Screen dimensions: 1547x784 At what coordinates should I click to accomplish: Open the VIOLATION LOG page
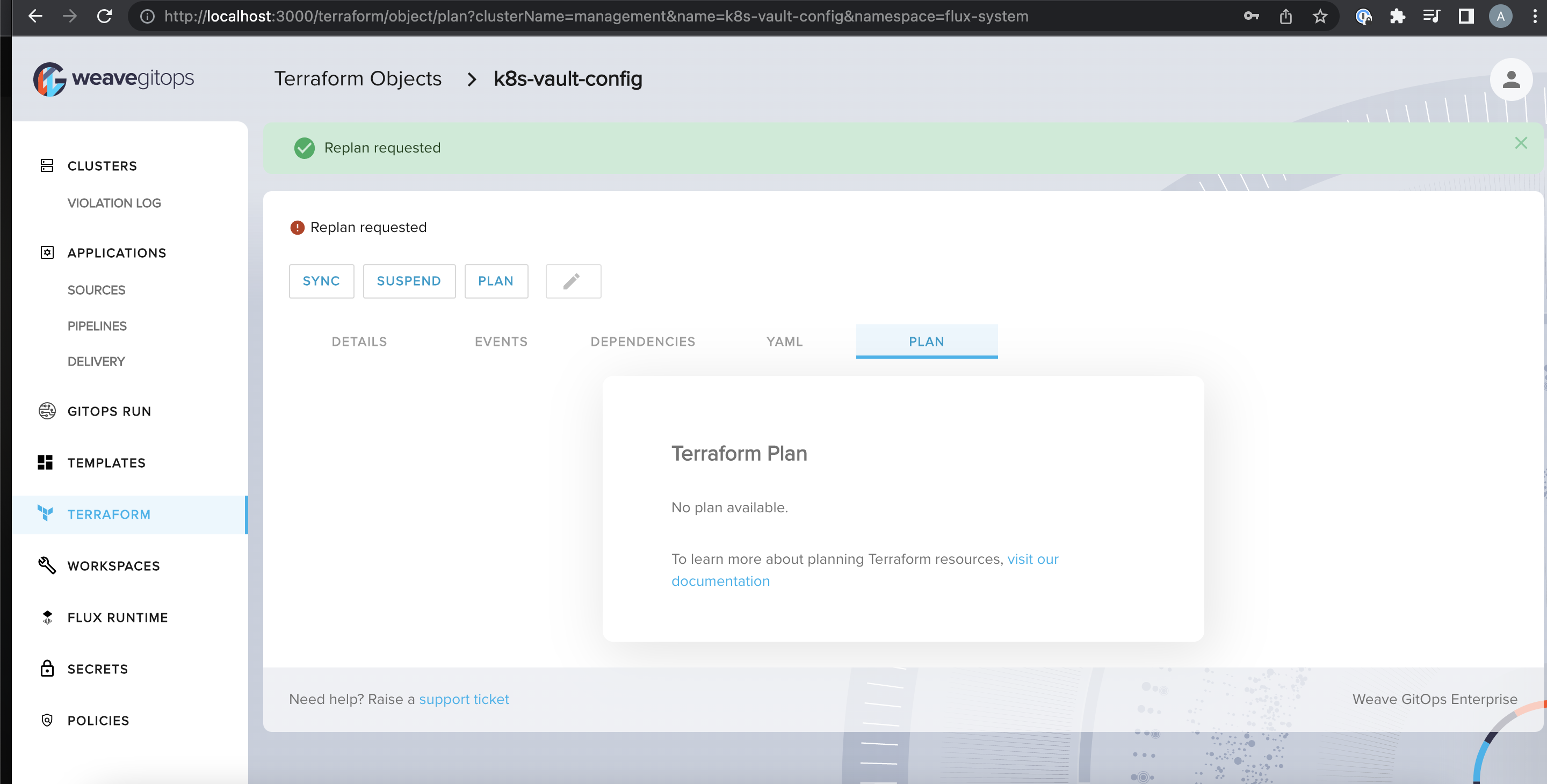point(114,203)
